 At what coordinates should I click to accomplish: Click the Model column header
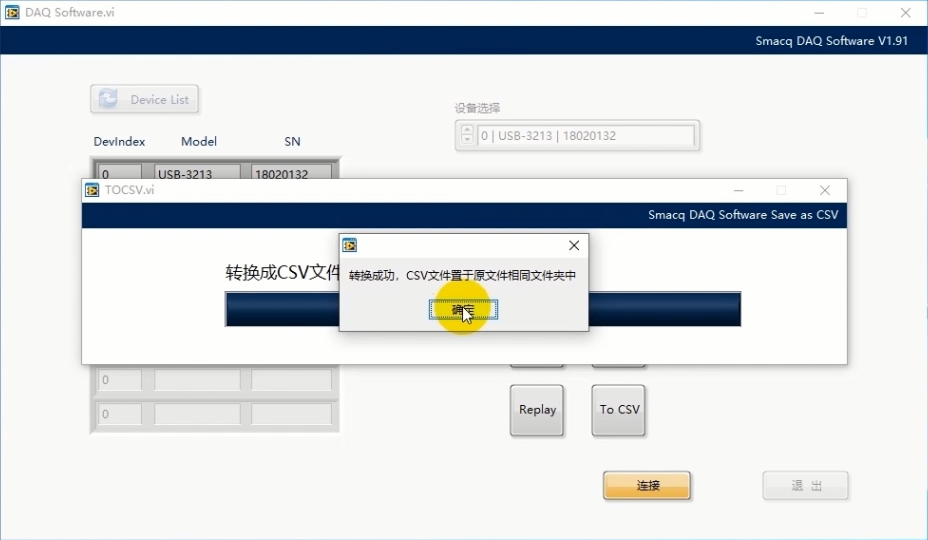click(199, 142)
